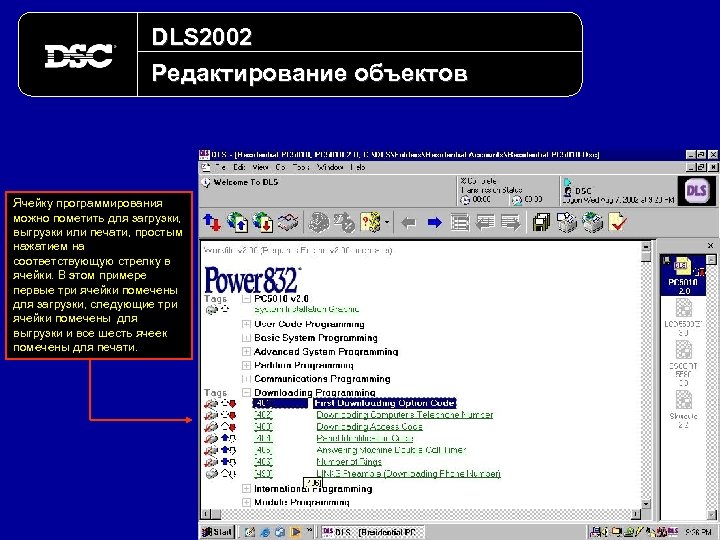720x540 pixels.
Task: Click Internet Explorer quick launch icon
Action: (x=265, y=532)
